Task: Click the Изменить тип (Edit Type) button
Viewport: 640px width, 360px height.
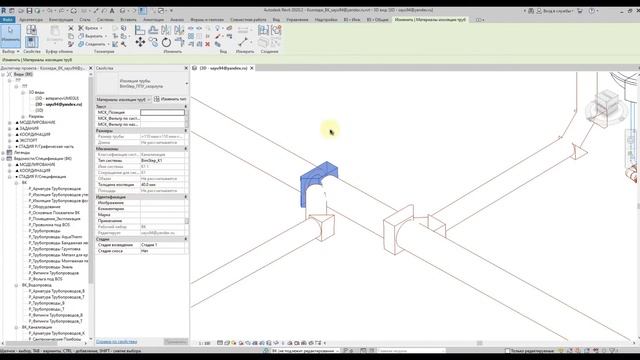Action: [x=170, y=99]
